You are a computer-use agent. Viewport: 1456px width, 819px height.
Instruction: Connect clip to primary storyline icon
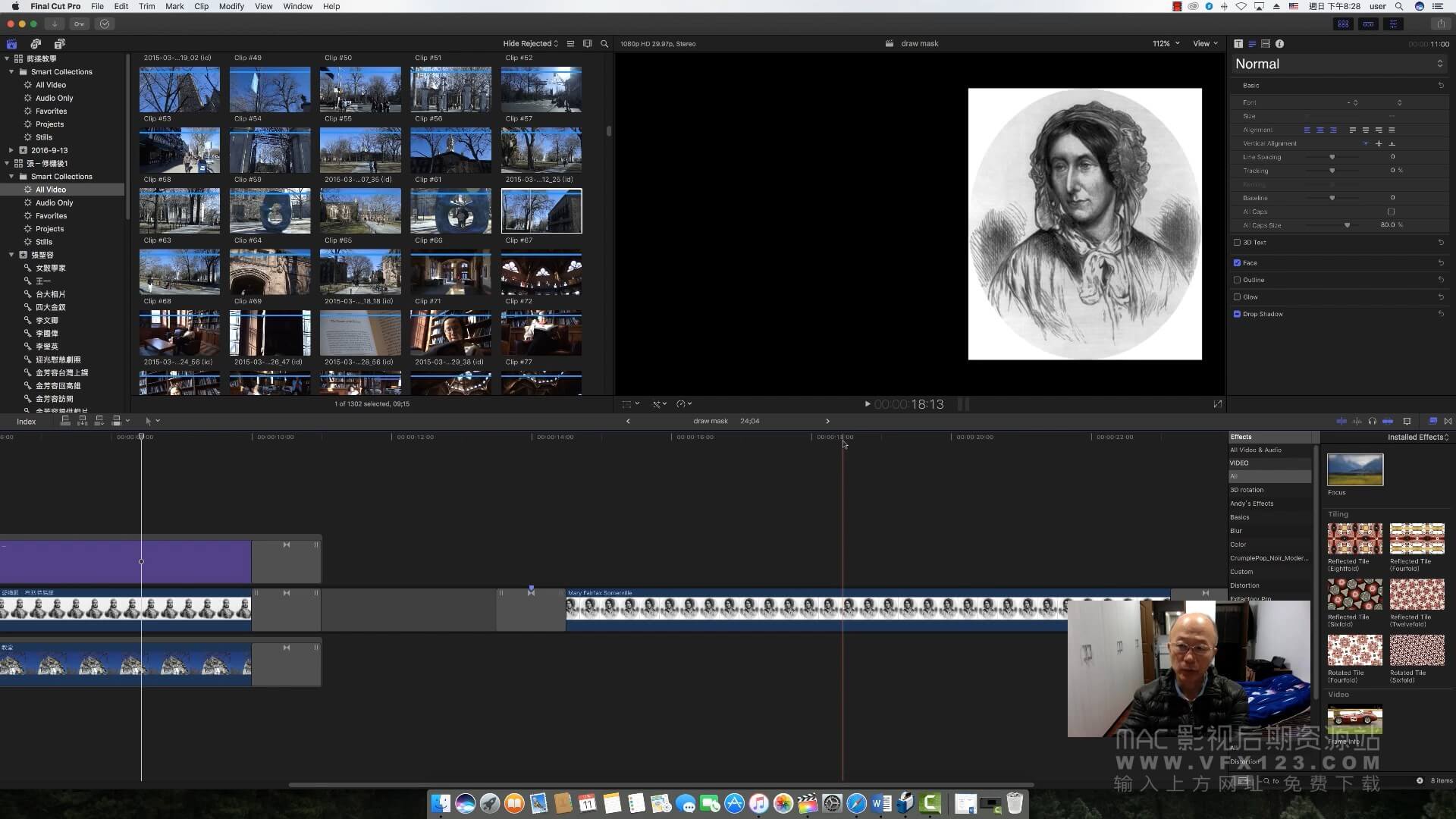coord(65,421)
